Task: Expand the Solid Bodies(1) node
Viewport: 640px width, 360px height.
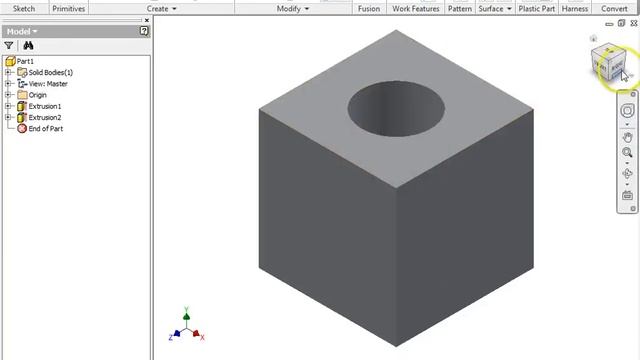Action: pos(8,72)
